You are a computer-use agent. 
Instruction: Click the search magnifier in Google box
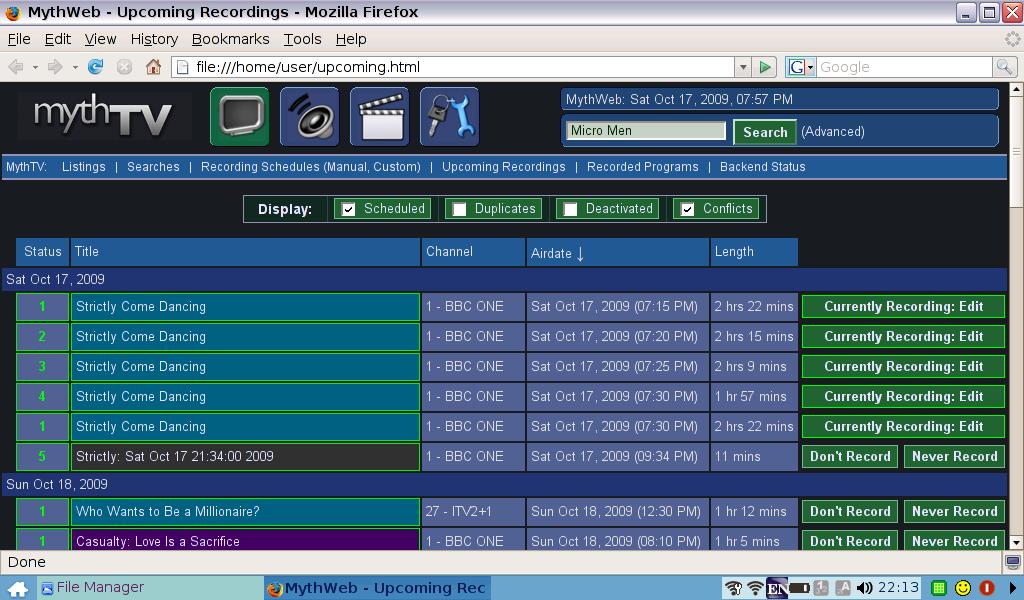click(x=1004, y=67)
